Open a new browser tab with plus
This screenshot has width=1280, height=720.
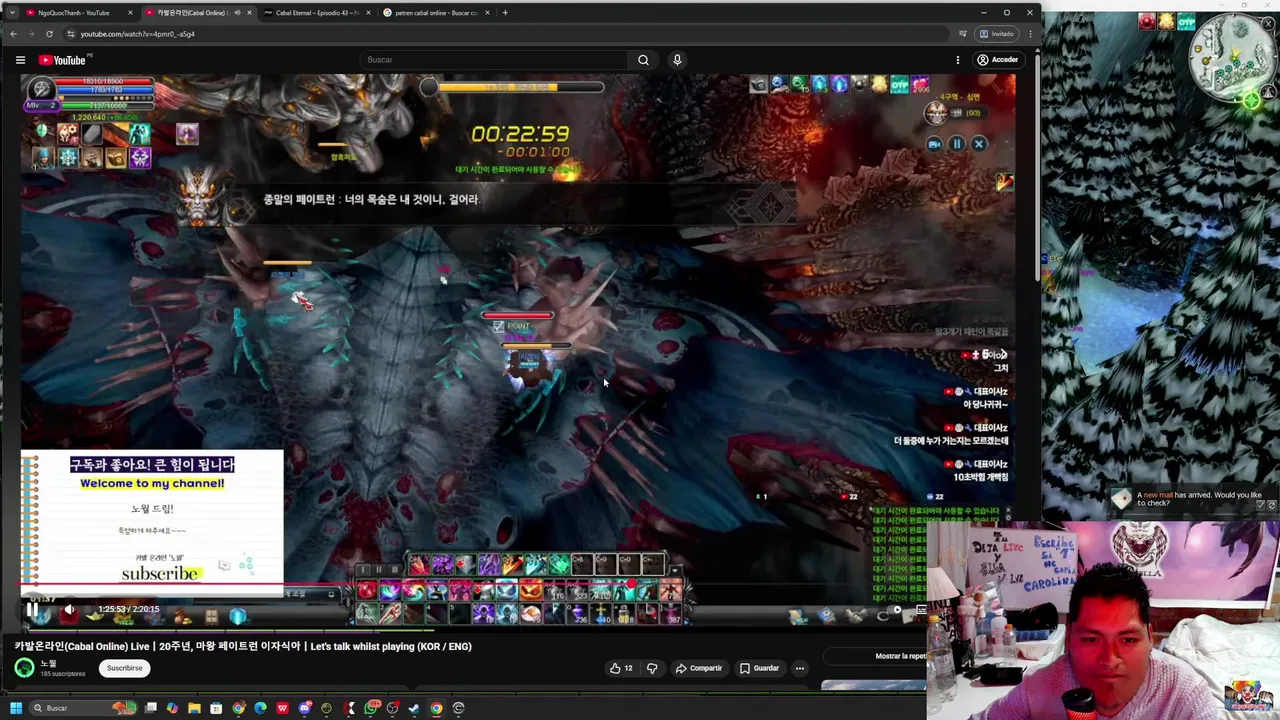click(505, 13)
